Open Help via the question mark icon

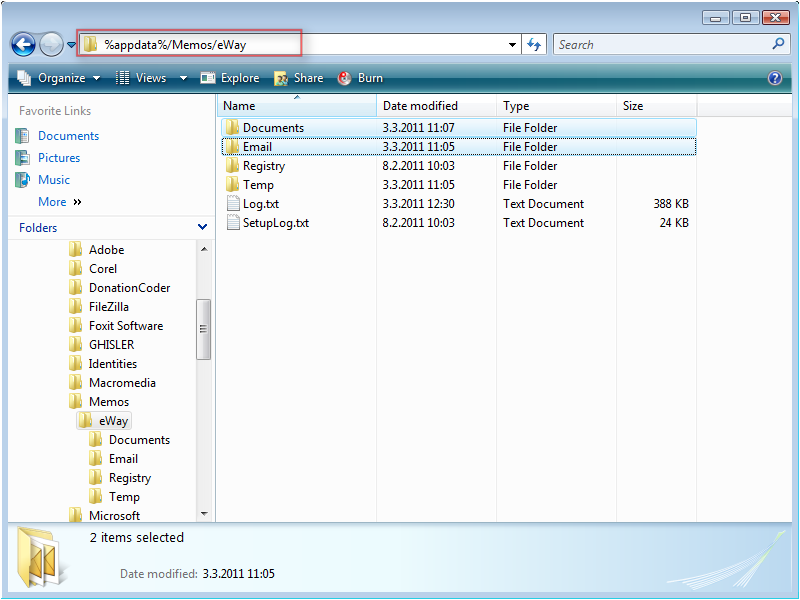pyautogui.click(x=774, y=78)
